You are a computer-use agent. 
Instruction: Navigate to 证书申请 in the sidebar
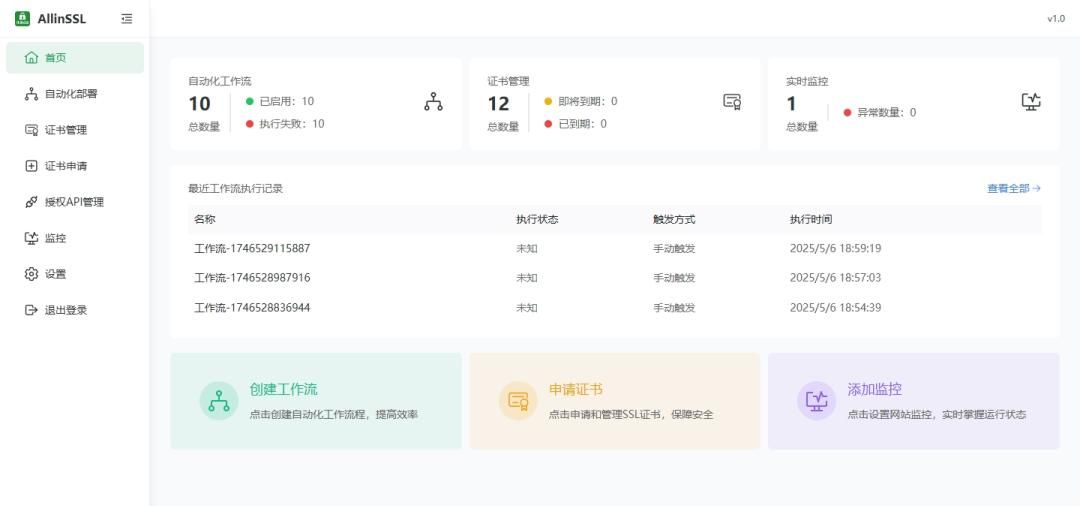tap(75, 166)
